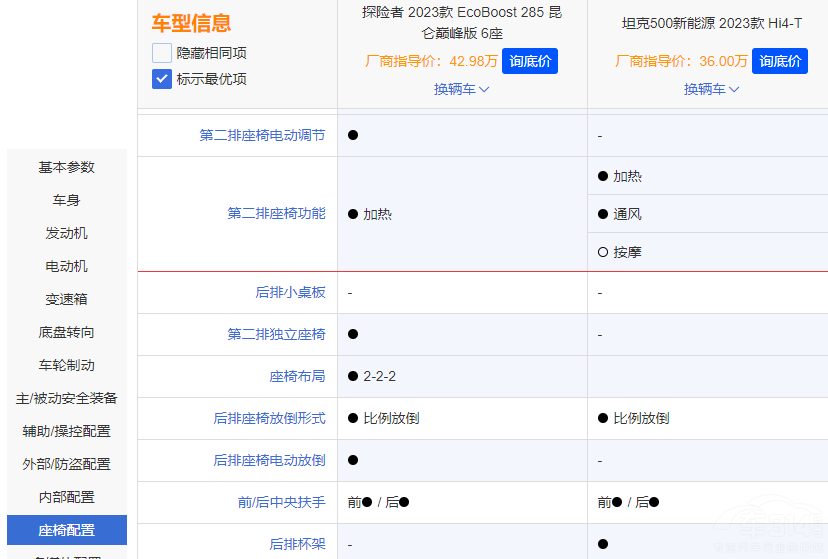Click 询底价 button for 探险者 2023款
The width and height of the screenshot is (828, 559).
[529, 61]
